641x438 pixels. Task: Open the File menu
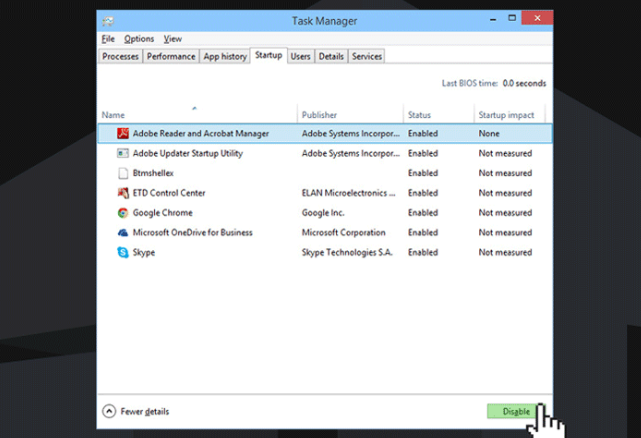(108, 39)
